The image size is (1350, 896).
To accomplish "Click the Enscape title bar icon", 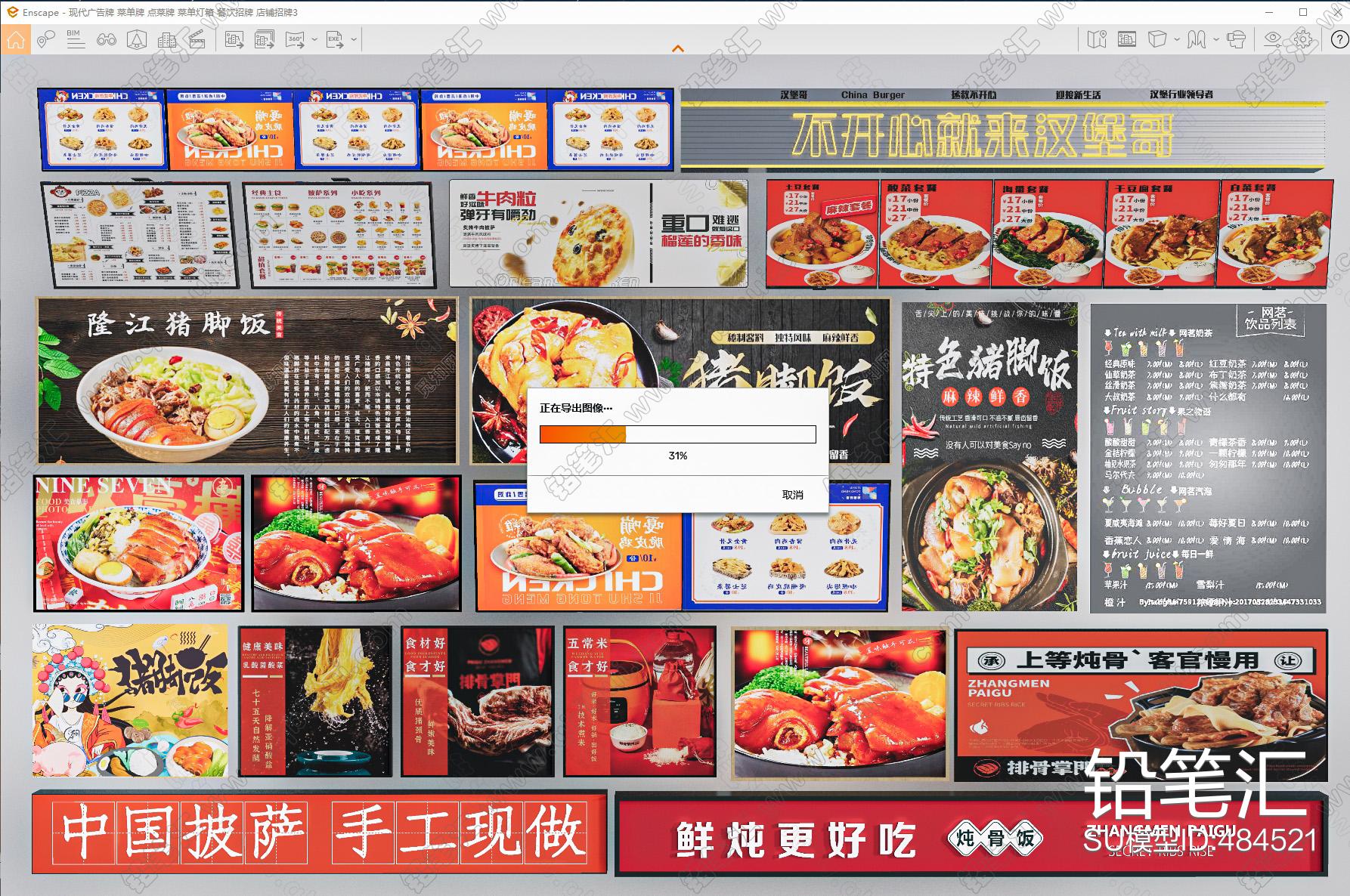I will click(11, 12).
